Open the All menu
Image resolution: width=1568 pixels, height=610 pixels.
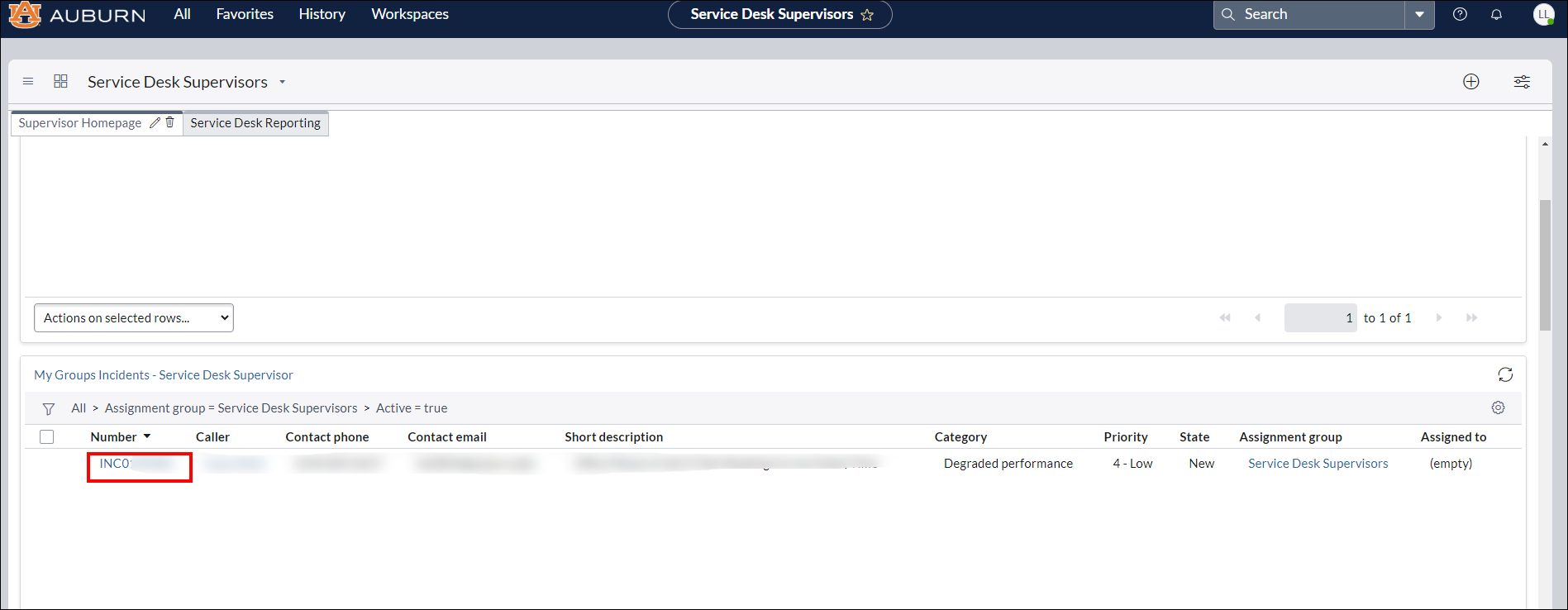tap(182, 14)
